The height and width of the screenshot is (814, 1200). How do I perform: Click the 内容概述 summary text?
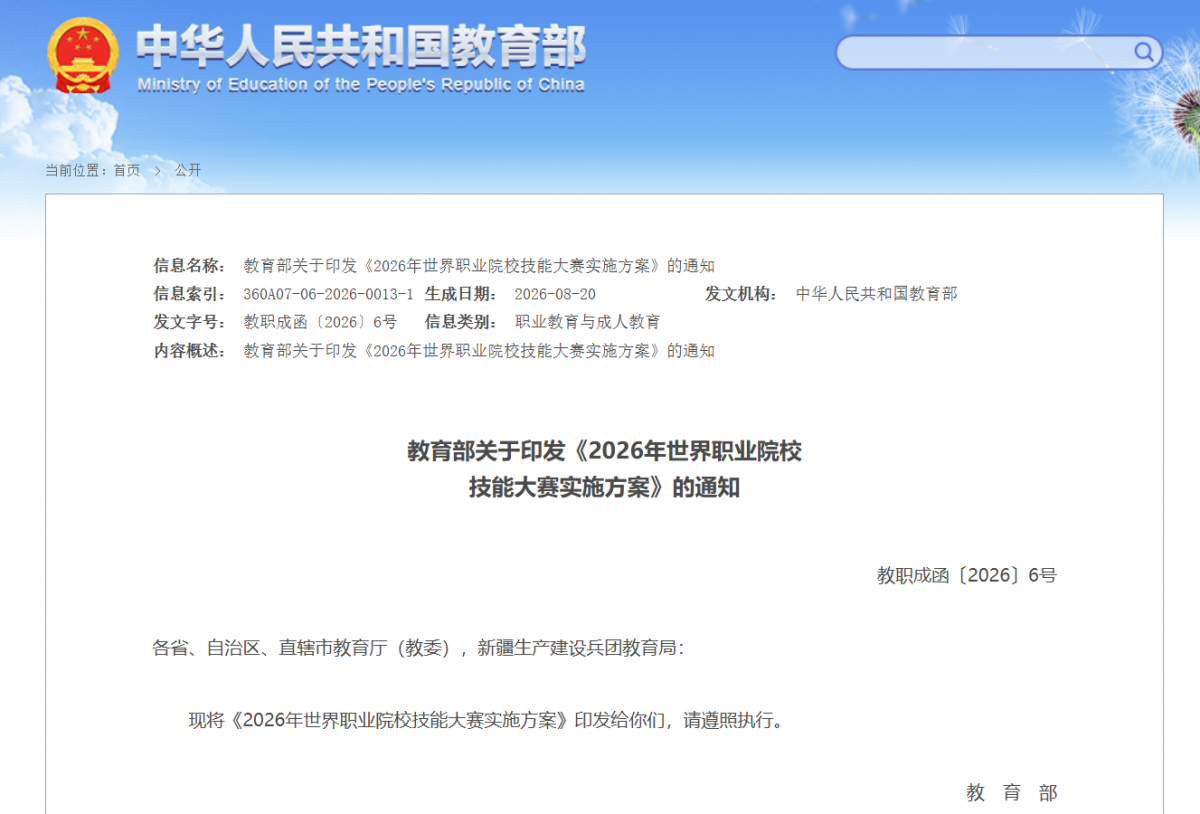pos(479,351)
